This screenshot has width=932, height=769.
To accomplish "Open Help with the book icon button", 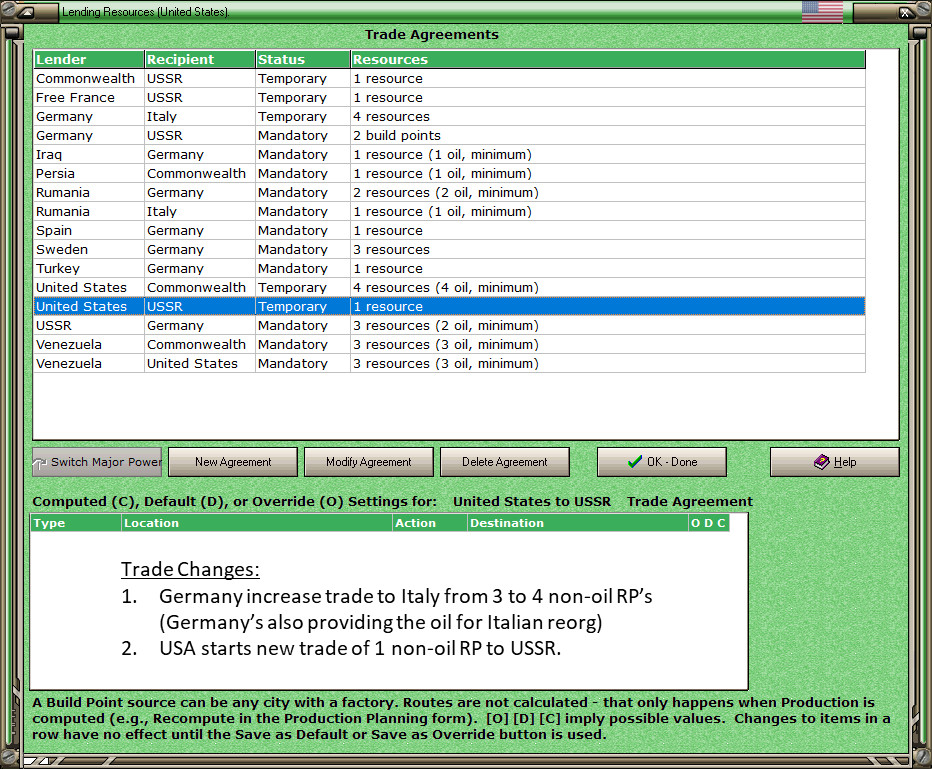I will (x=835, y=462).
